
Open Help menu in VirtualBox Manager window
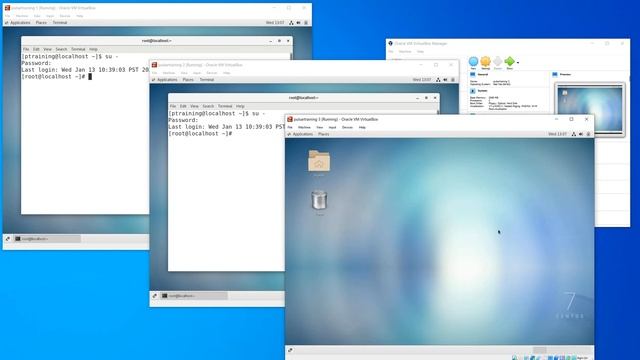[x=420, y=52]
